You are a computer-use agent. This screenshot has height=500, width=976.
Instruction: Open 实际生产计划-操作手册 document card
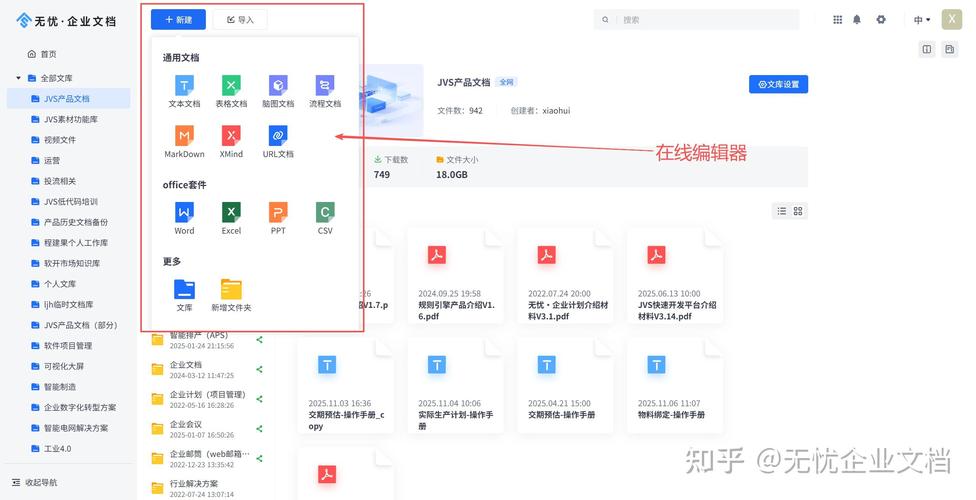[x=456, y=385]
